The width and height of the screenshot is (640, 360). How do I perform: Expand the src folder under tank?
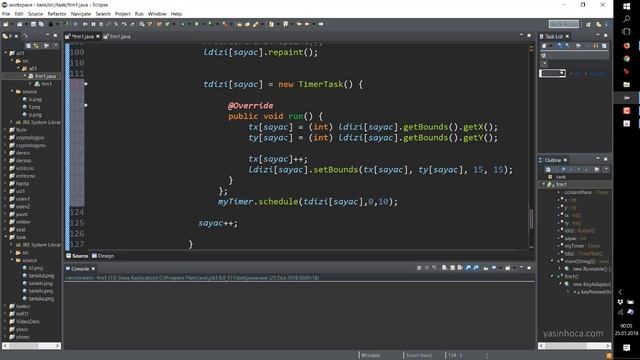[x=11, y=253]
